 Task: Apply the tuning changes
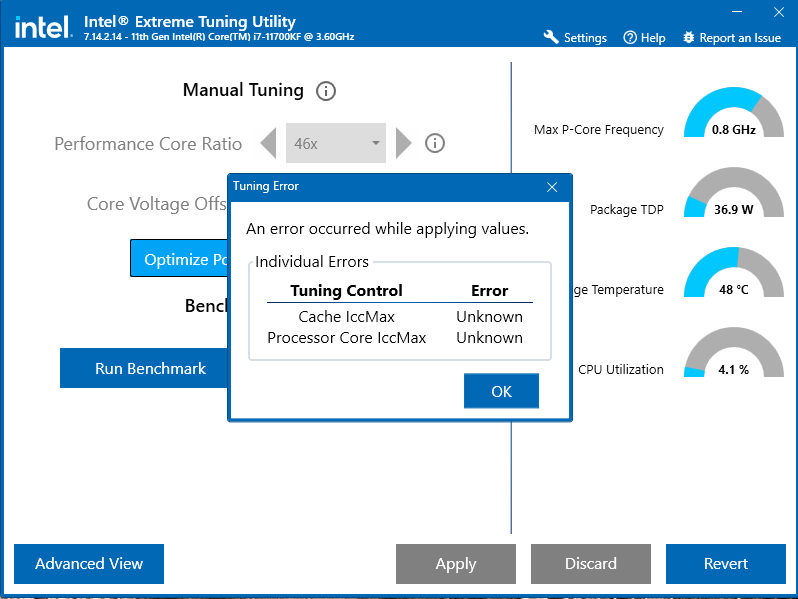[455, 563]
